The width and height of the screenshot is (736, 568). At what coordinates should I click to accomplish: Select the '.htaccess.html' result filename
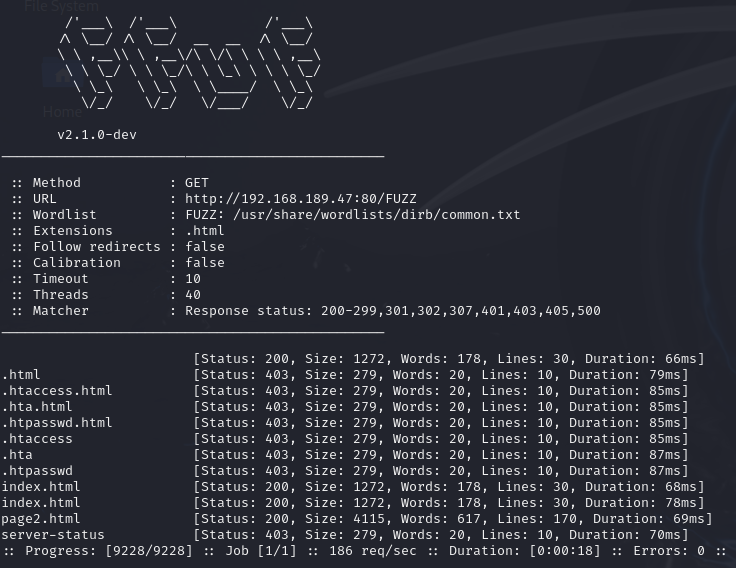(x=57, y=391)
